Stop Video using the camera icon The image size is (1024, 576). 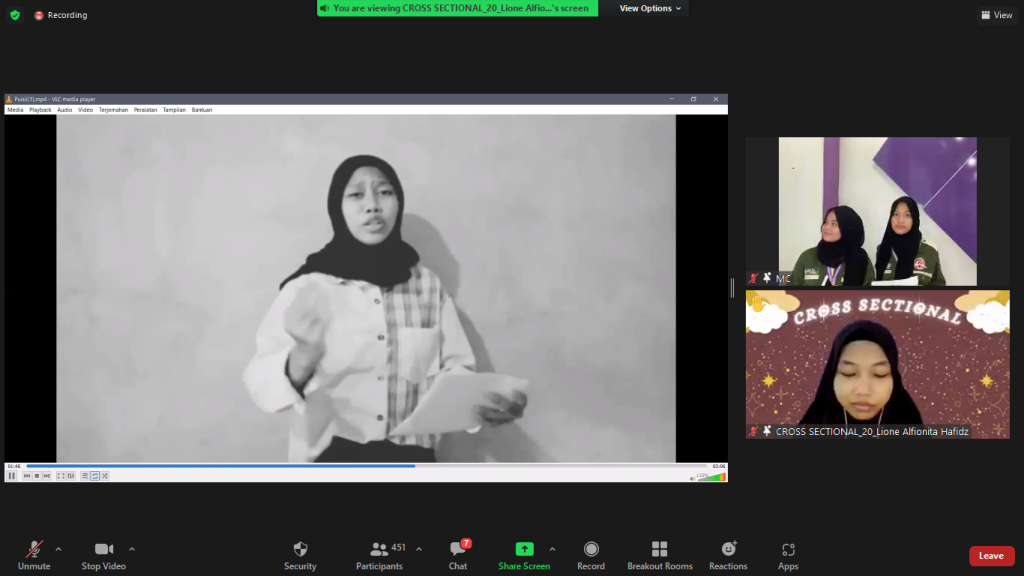pos(103,549)
